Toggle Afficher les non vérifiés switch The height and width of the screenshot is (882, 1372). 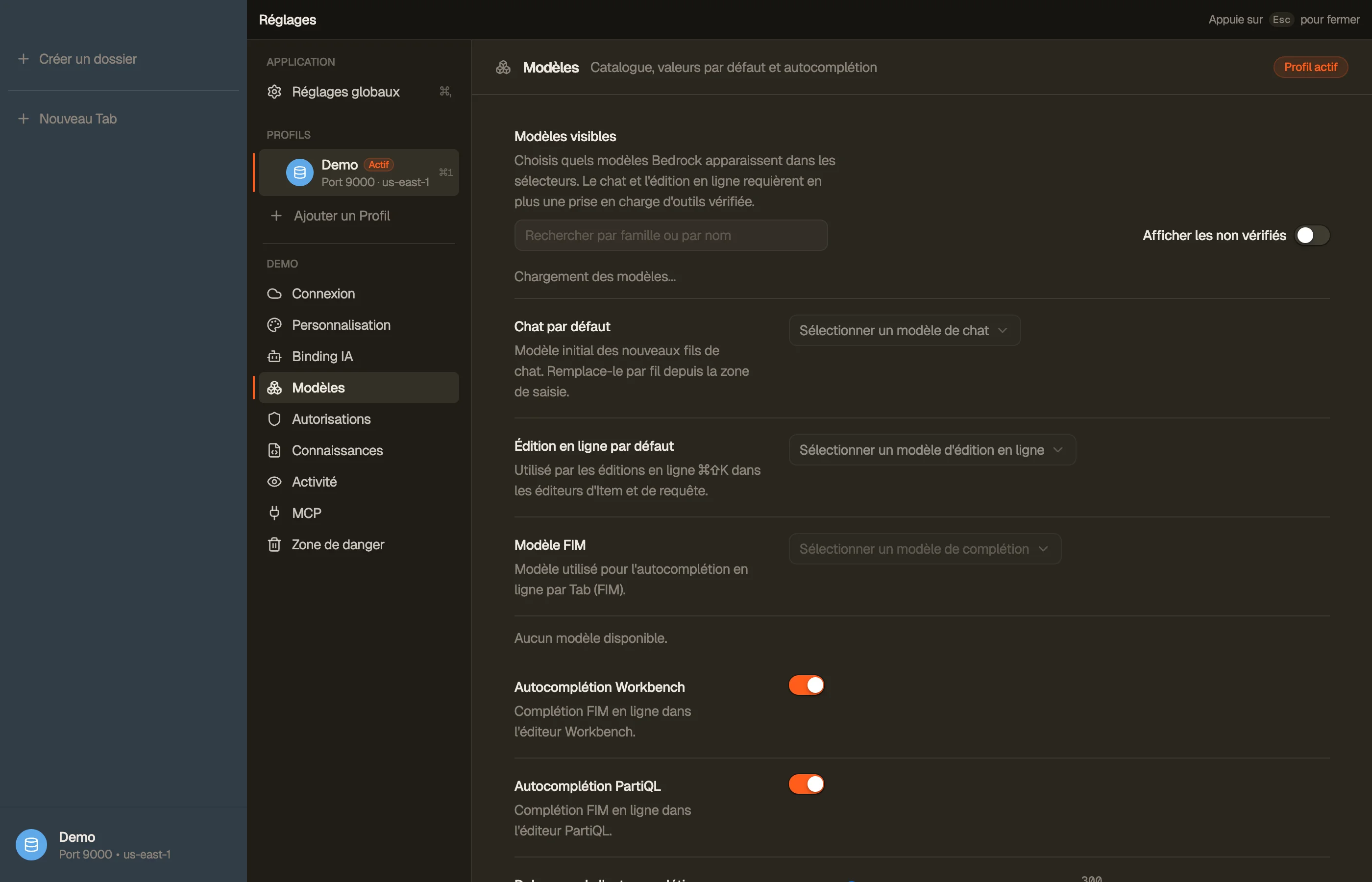[x=1312, y=235]
